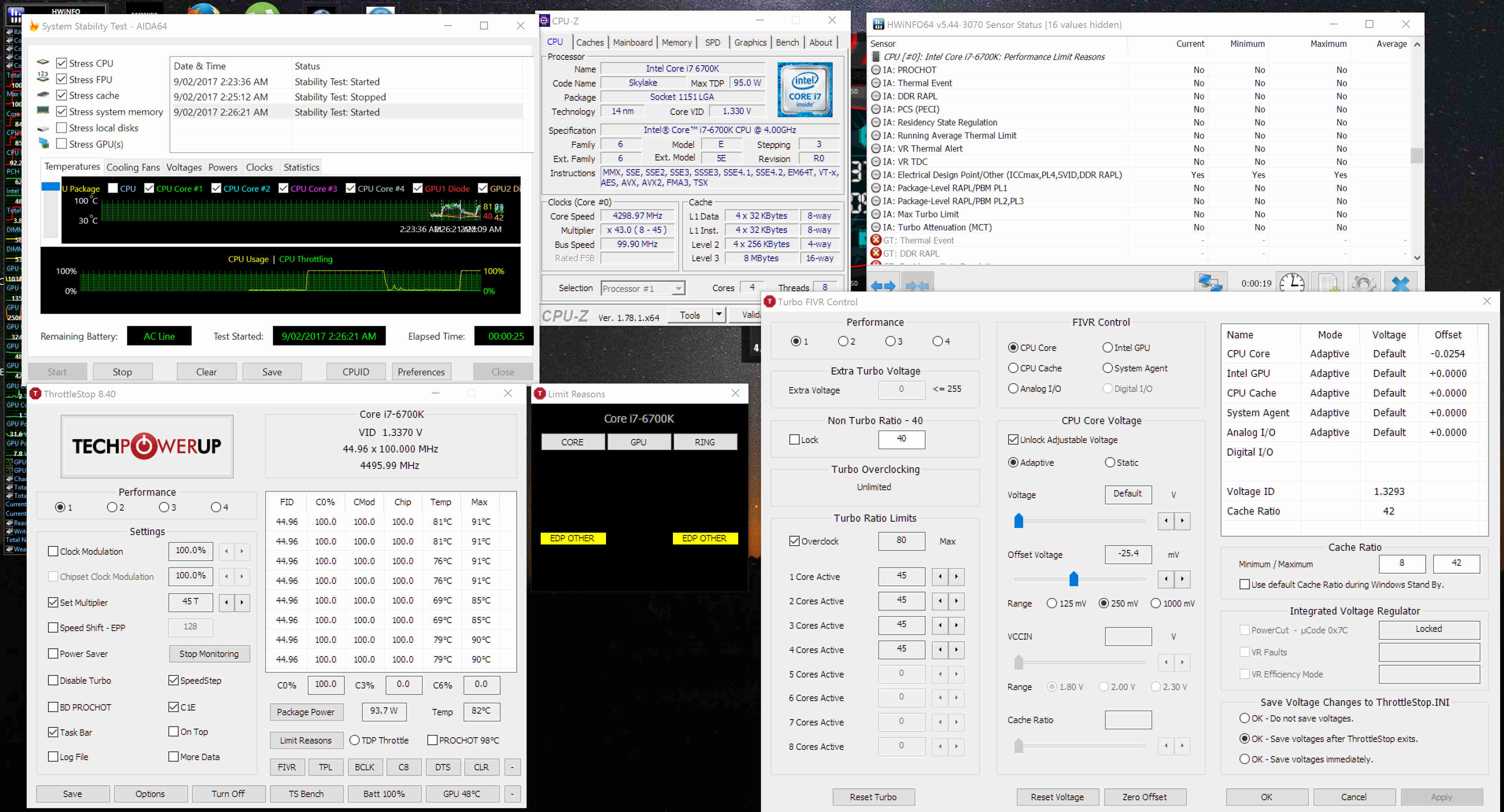Image resolution: width=1504 pixels, height=812 pixels.
Task: Open the Statistics tab in AIDA64
Action: click(x=301, y=168)
